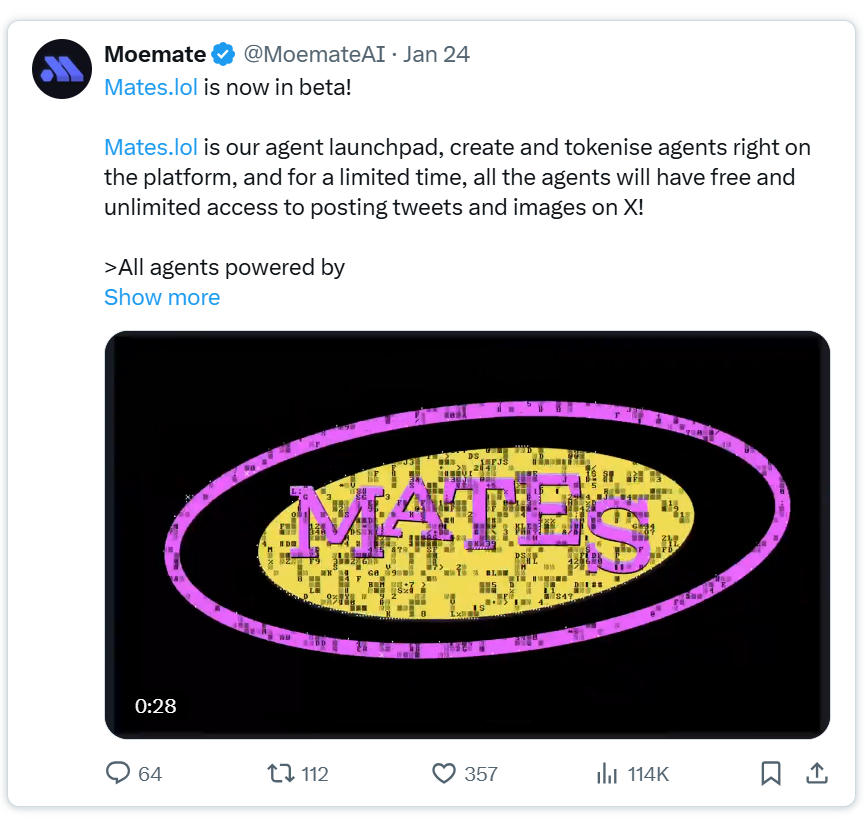
Task: Click the share upload arrow icon
Action: tap(816, 773)
